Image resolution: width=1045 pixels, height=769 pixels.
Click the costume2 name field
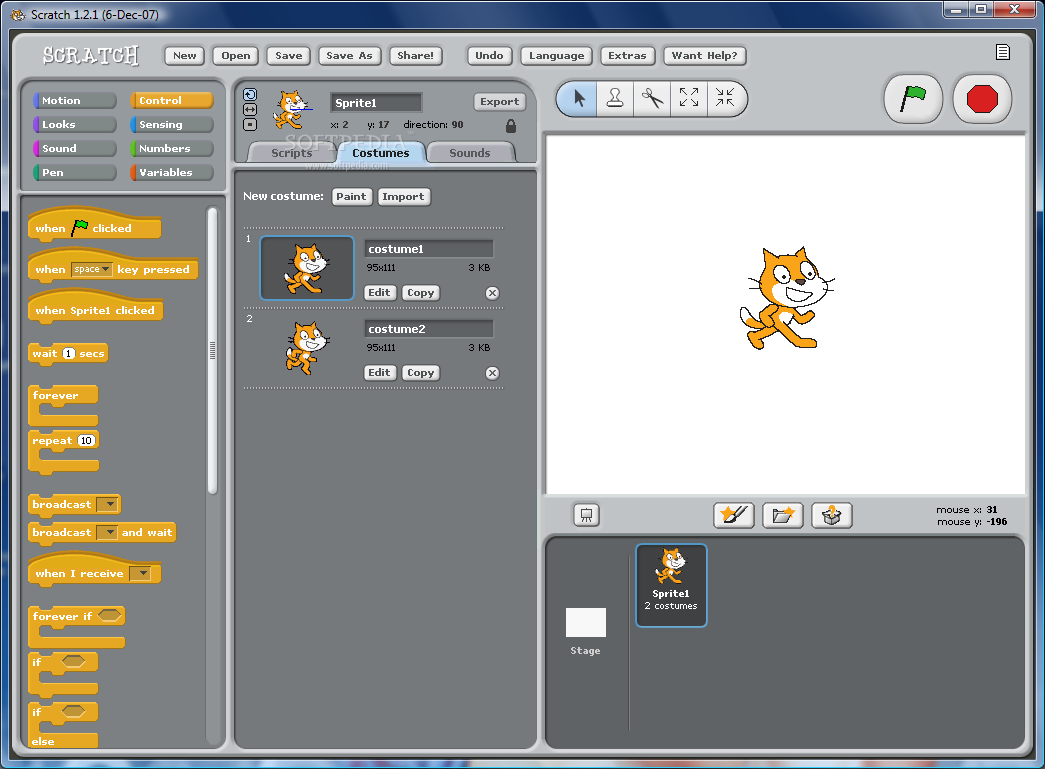429,329
